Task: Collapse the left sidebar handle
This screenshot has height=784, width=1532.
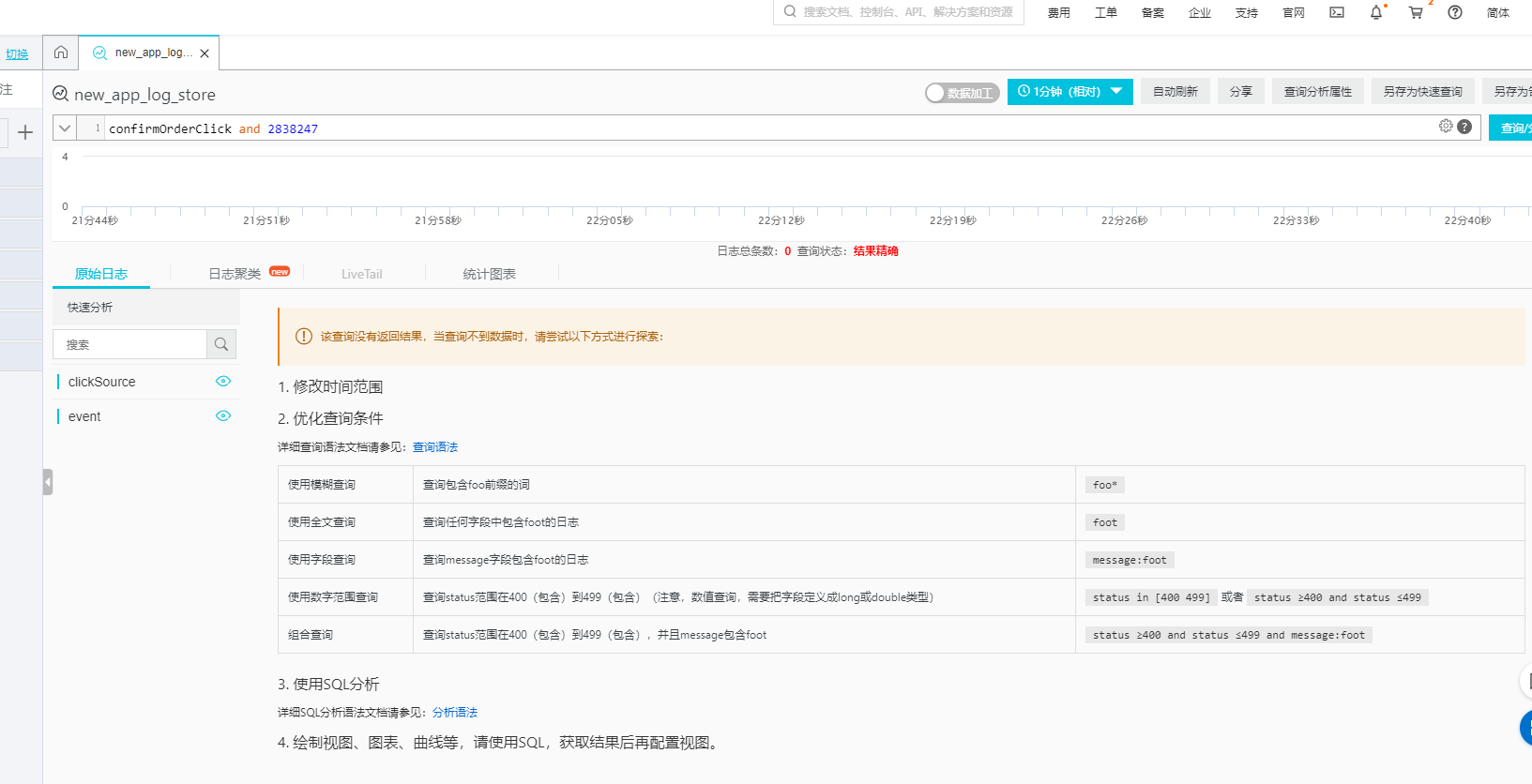Action: 48,482
